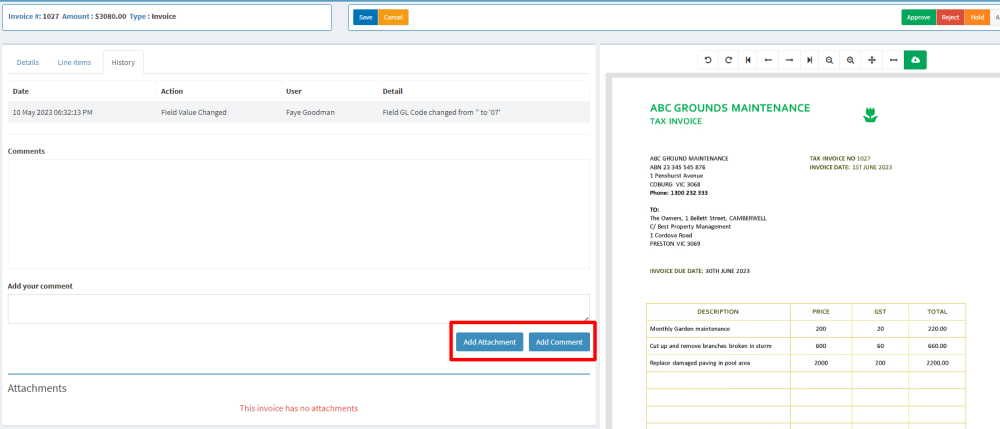This screenshot has height=429, width=1000.
Task: Cancel editing with the orange button
Action: (x=393, y=17)
